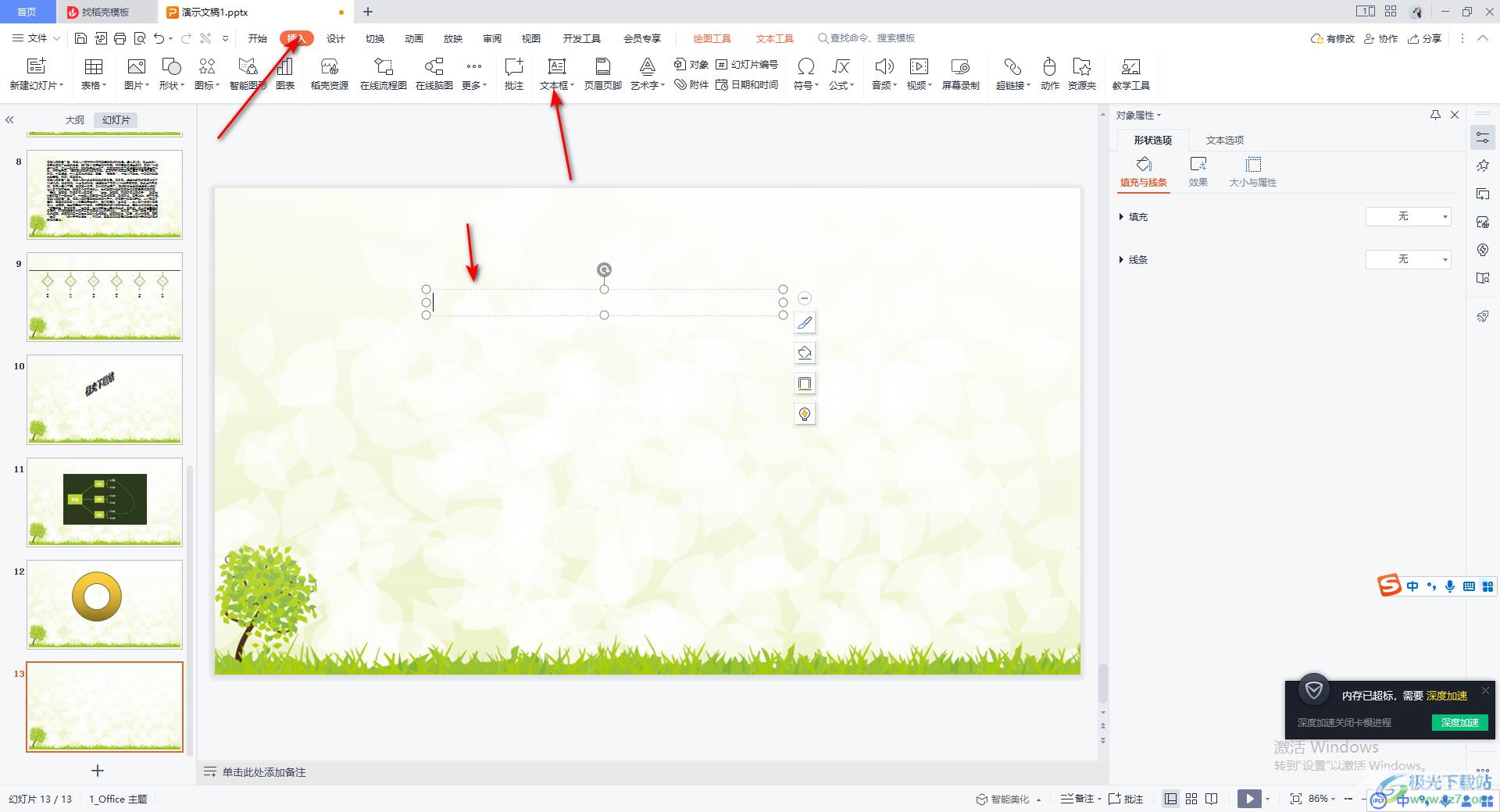The height and width of the screenshot is (812, 1500).
Task: Start Screen Recording
Action: tap(960, 74)
